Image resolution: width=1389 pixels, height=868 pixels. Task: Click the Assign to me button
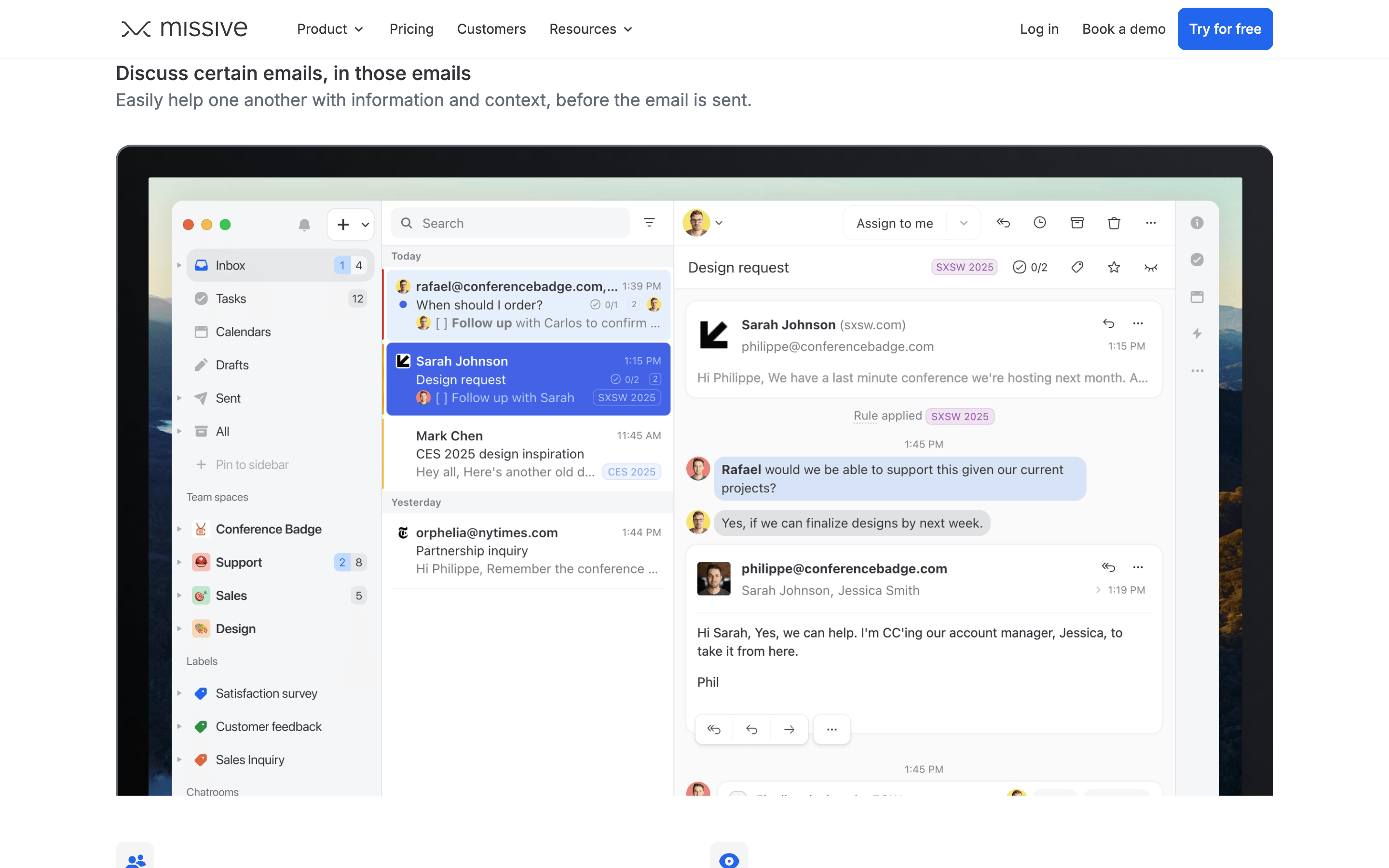(x=894, y=223)
